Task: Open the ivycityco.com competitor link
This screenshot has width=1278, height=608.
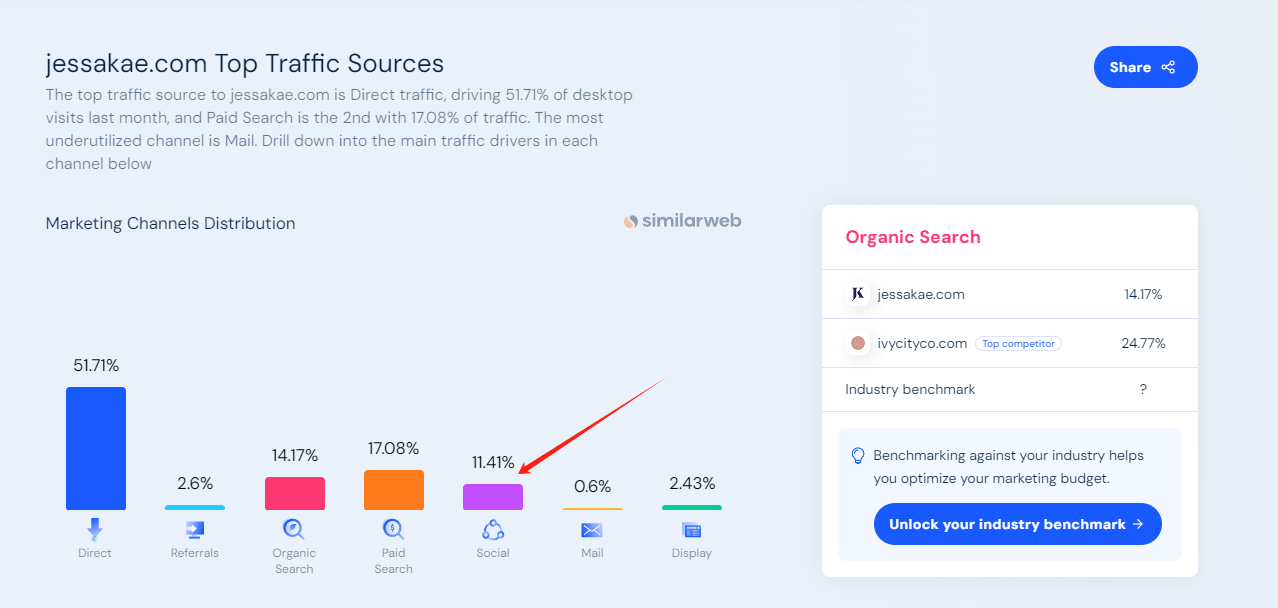Action: pyautogui.click(x=921, y=343)
